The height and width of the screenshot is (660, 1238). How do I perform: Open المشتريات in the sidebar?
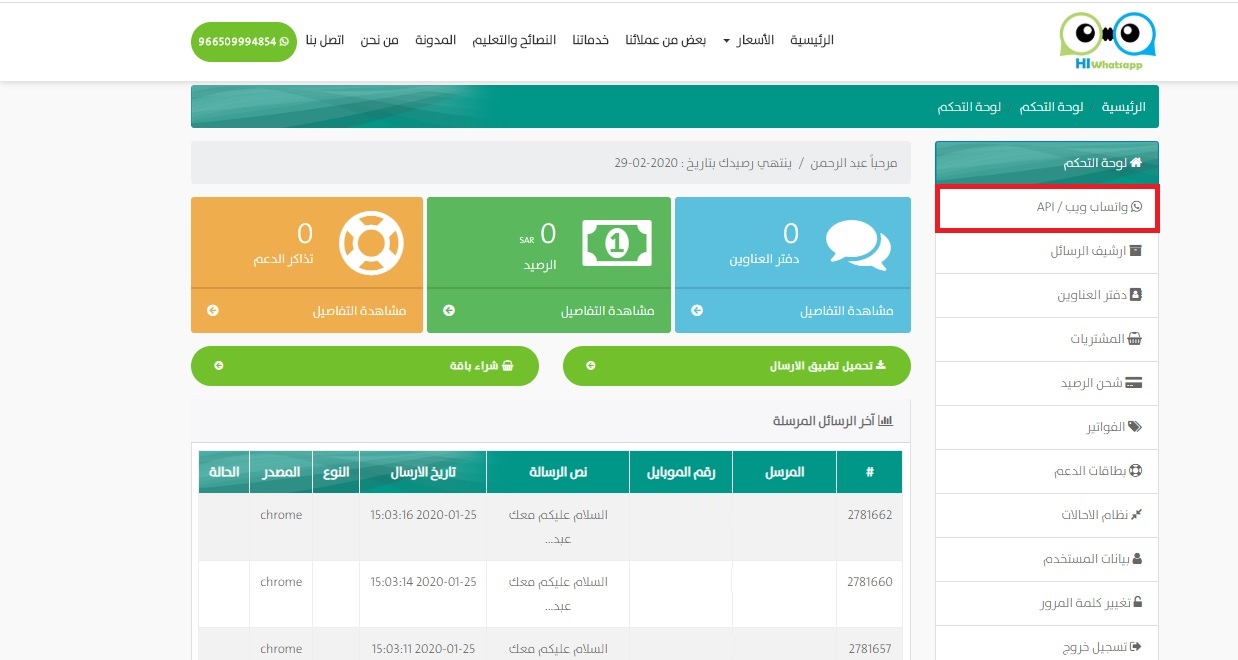tap(1047, 340)
